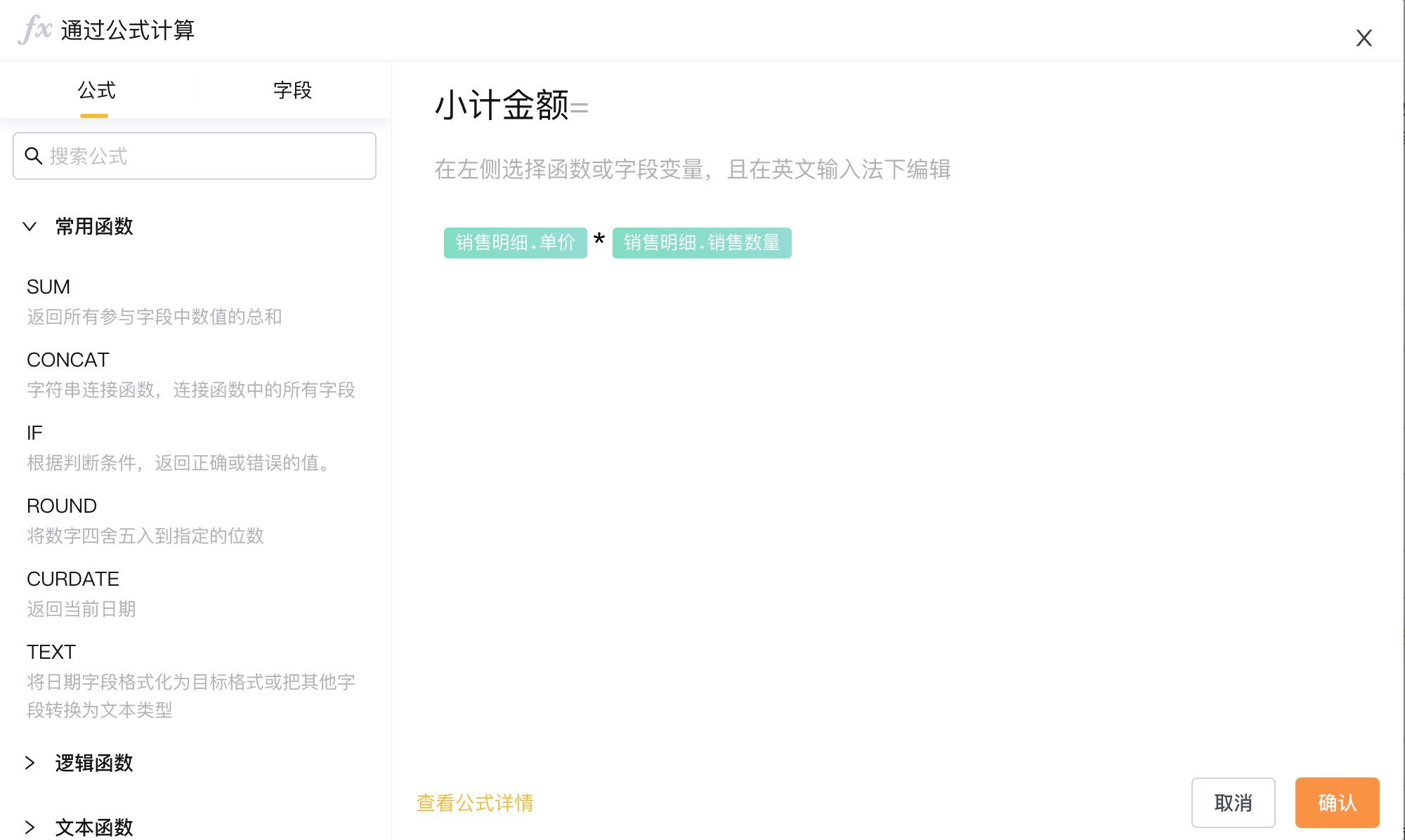Select the 销售明细.单价 field chip
Screen dimensions: 1405x840
(x=516, y=243)
